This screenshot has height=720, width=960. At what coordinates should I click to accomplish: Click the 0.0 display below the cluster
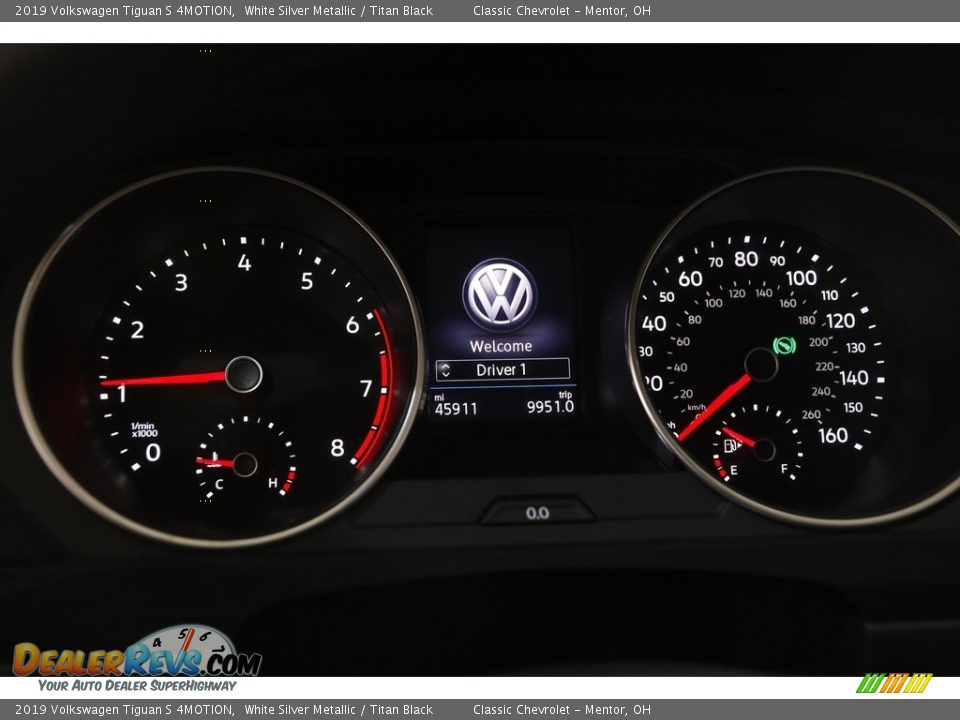tap(537, 513)
